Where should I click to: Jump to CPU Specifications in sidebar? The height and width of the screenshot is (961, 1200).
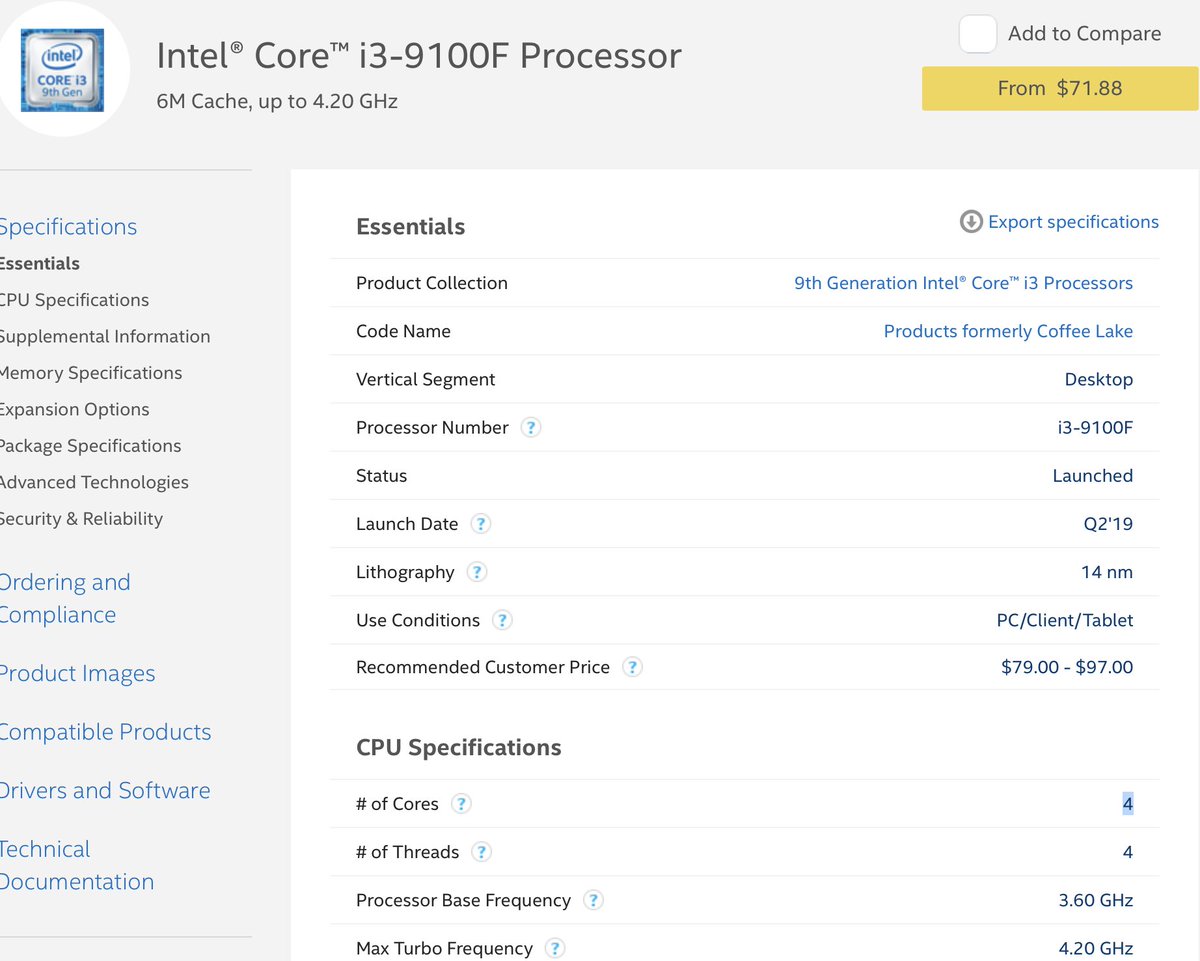[74, 300]
